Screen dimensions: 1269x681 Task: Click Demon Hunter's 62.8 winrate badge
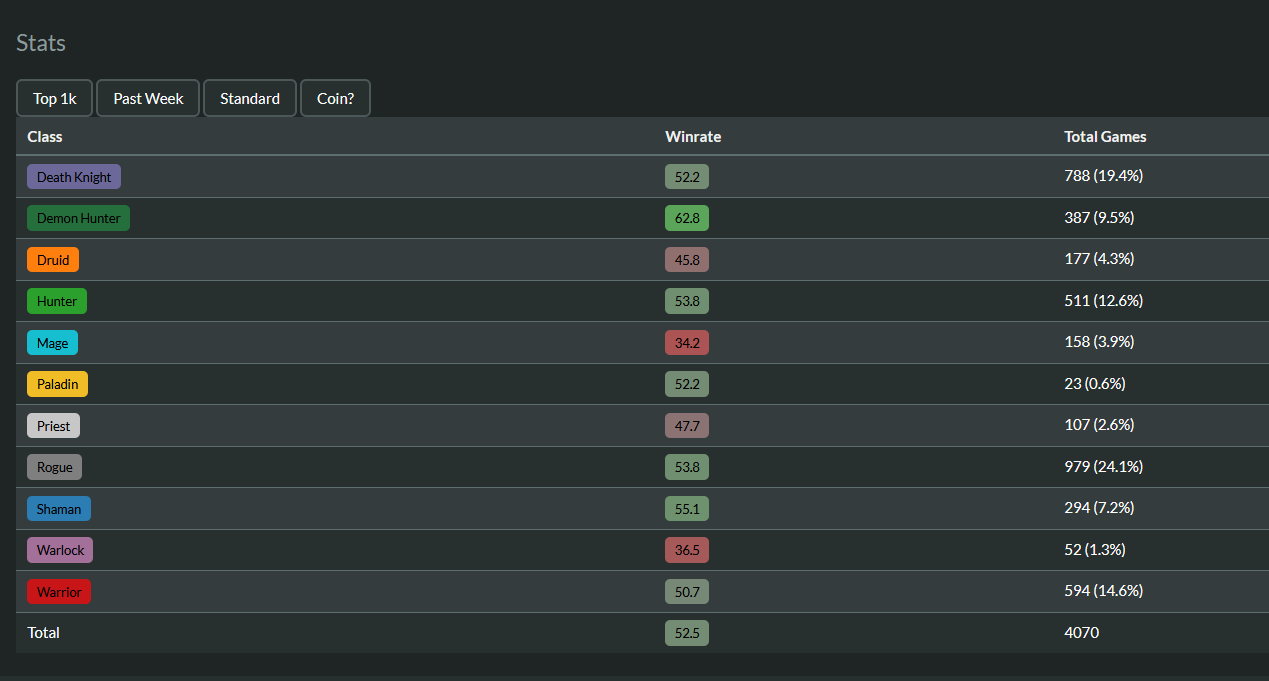687,218
